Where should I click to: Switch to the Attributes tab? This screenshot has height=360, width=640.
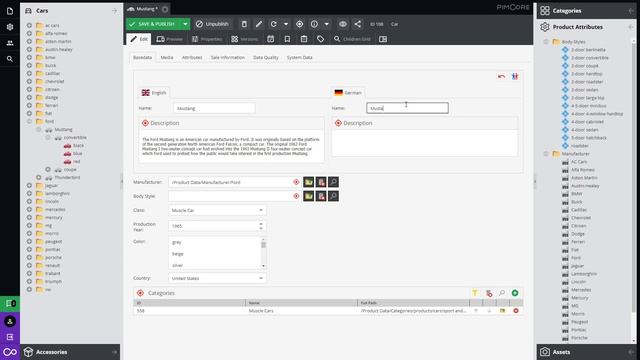click(192, 58)
